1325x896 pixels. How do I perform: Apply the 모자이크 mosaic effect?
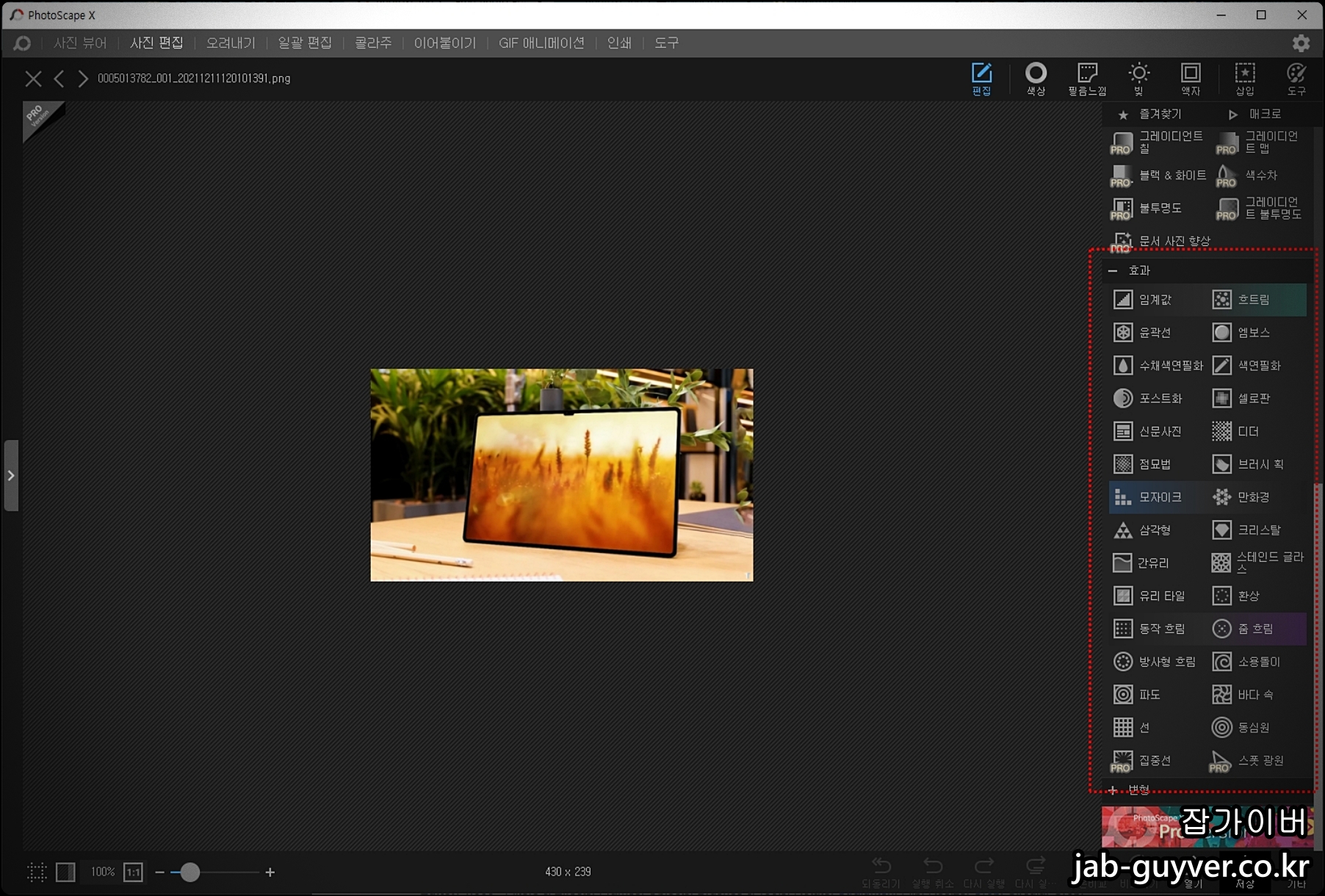coord(1157,497)
